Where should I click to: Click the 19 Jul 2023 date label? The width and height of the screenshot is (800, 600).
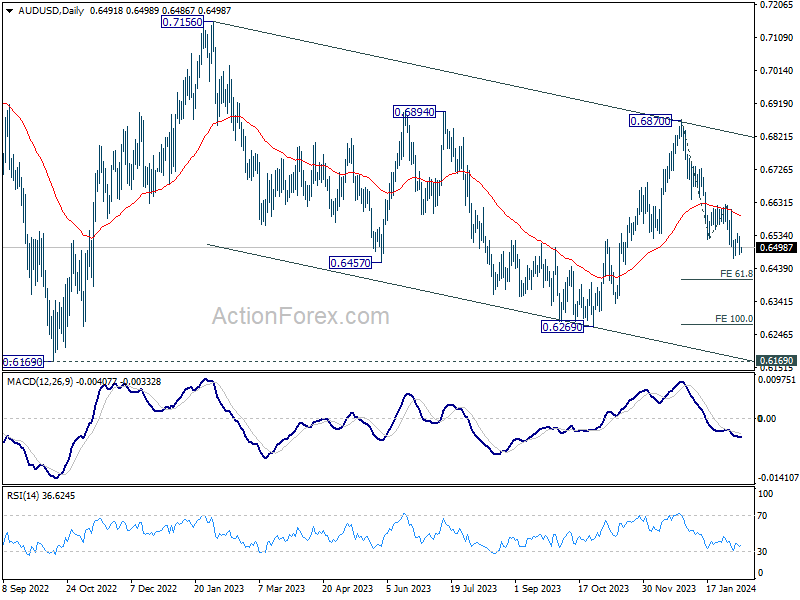pos(473,588)
